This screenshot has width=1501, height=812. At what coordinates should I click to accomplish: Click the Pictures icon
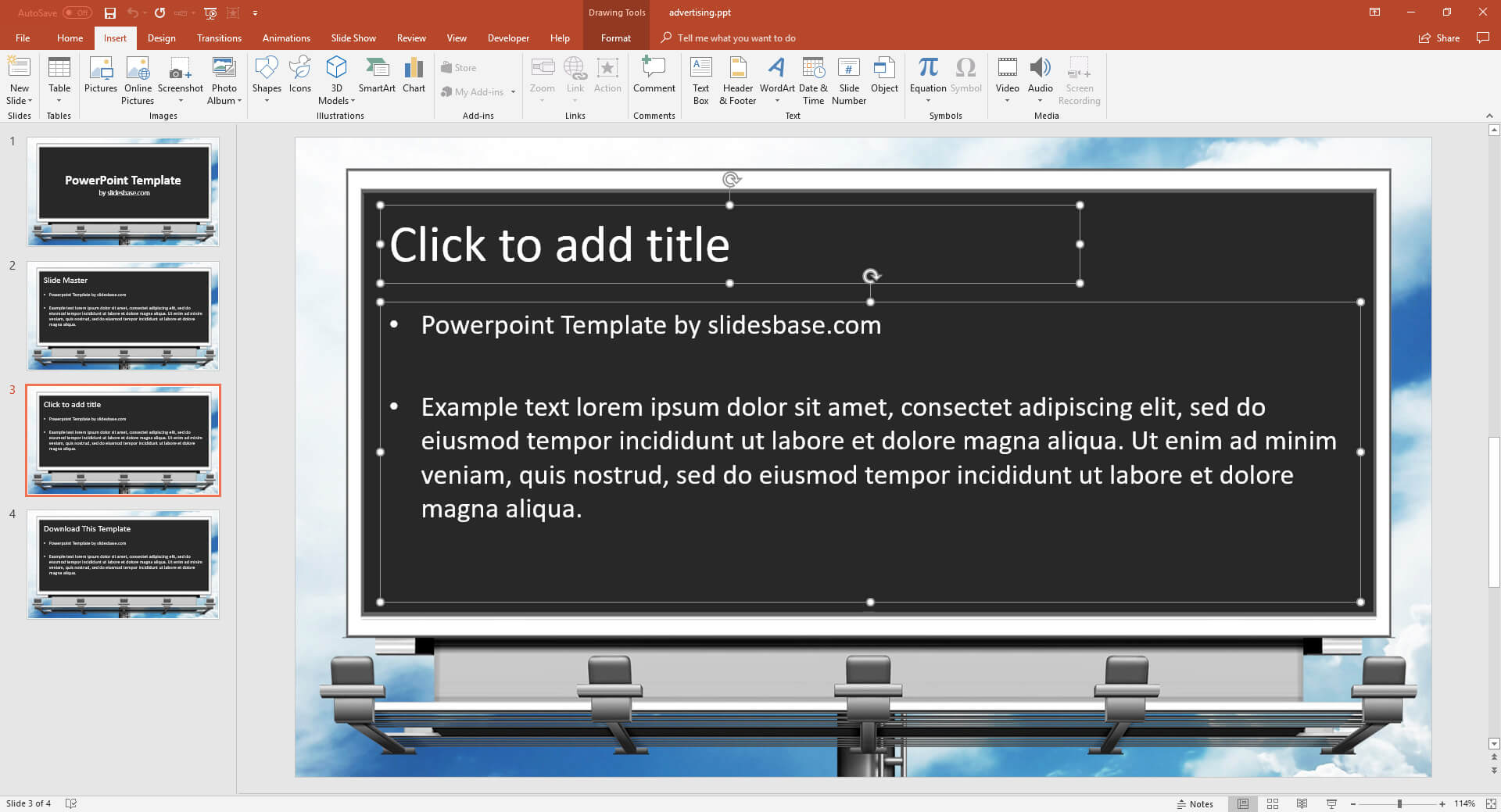coord(101,76)
